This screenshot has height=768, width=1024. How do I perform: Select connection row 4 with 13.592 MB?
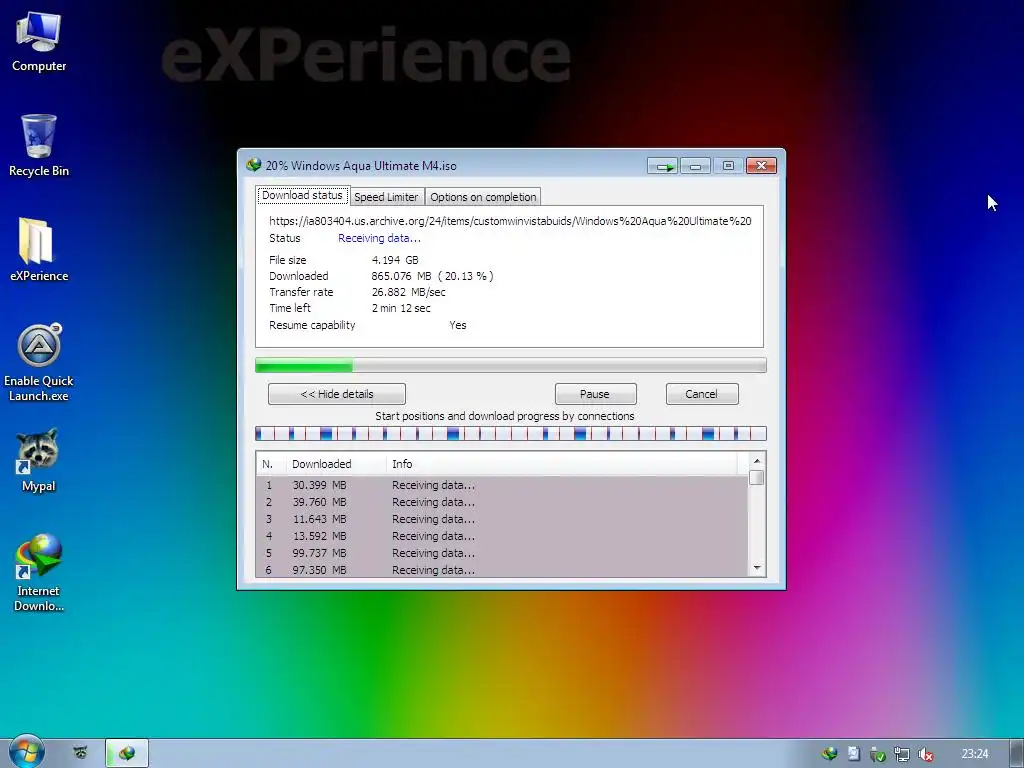[x=502, y=536]
